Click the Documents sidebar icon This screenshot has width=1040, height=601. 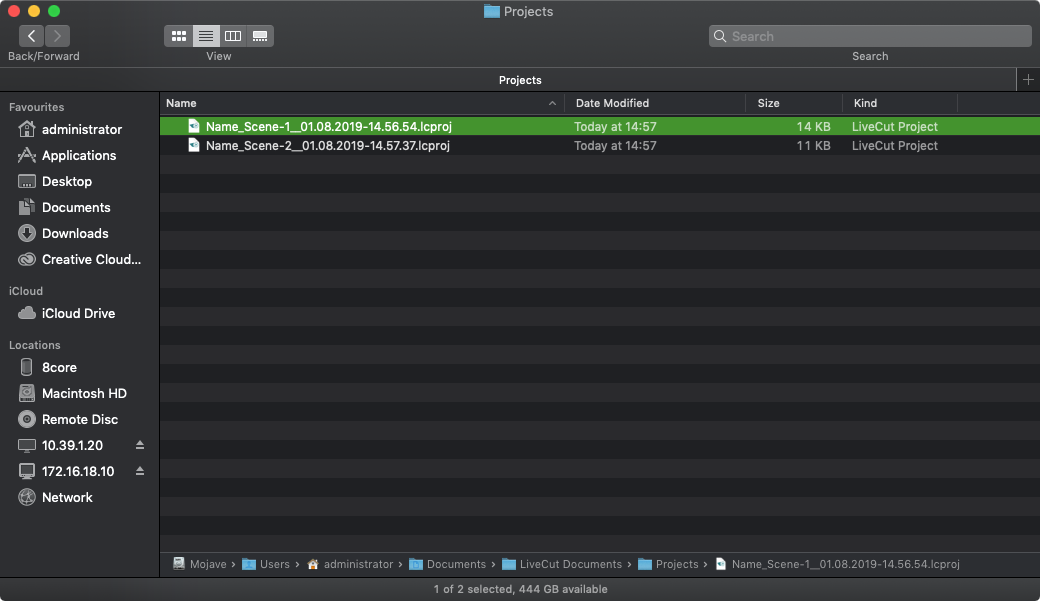tap(27, 207)
